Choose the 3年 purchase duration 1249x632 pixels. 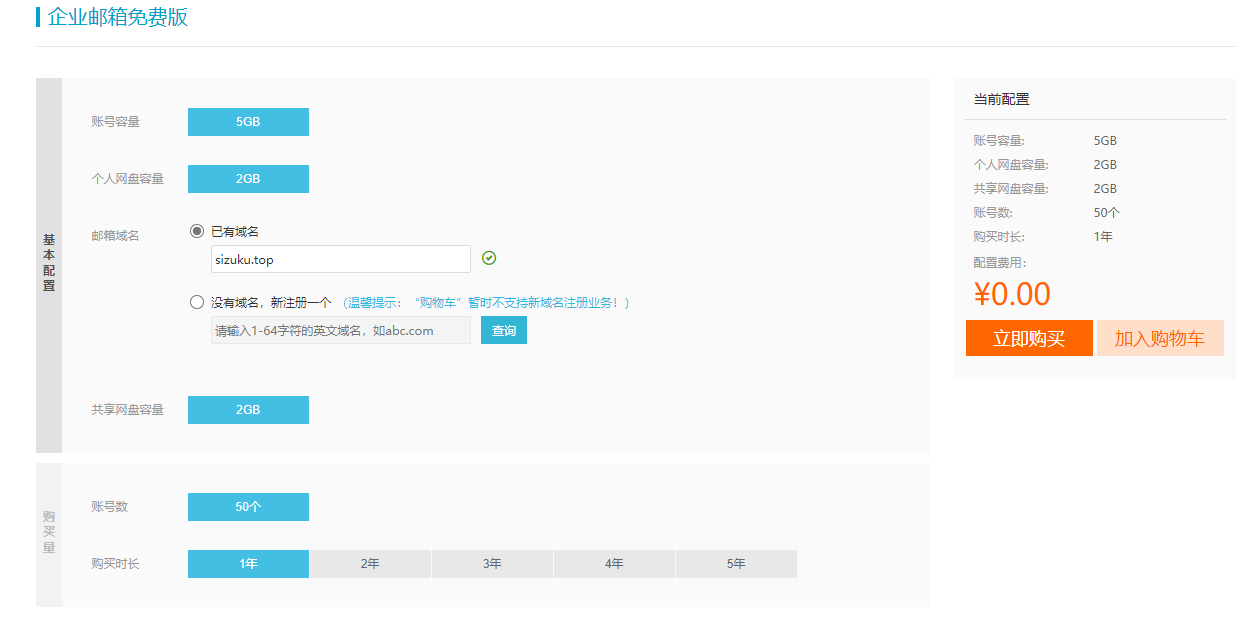(492, 564)
